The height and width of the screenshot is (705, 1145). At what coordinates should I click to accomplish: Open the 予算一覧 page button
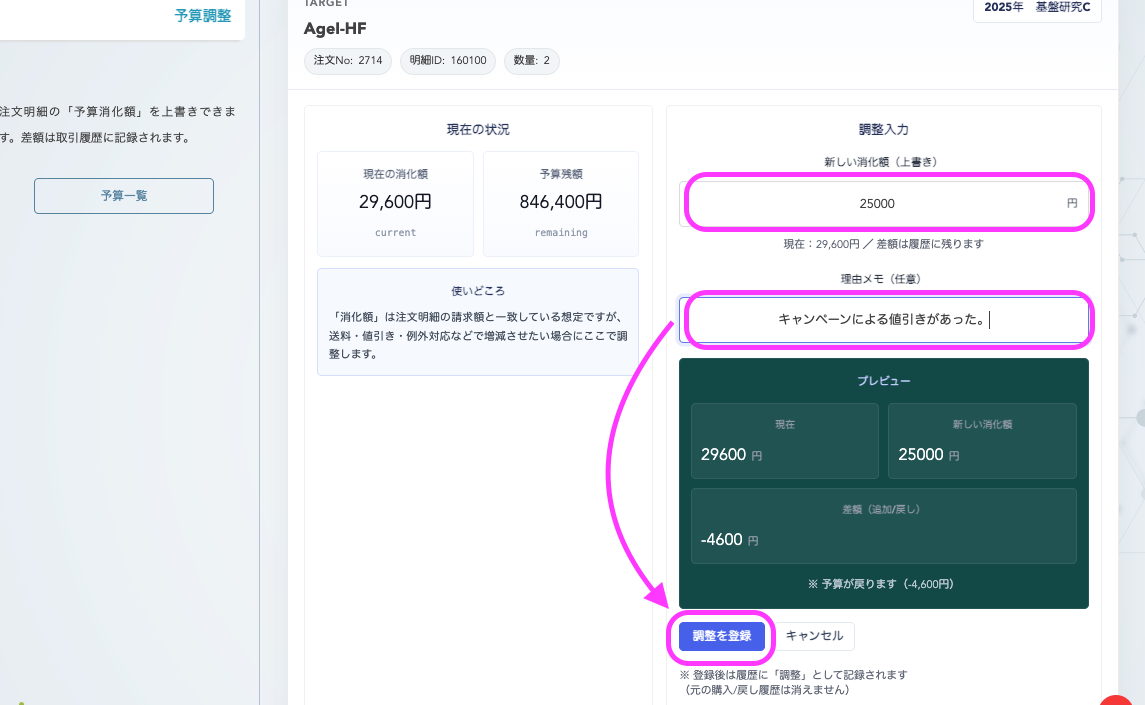pos(124,196)
